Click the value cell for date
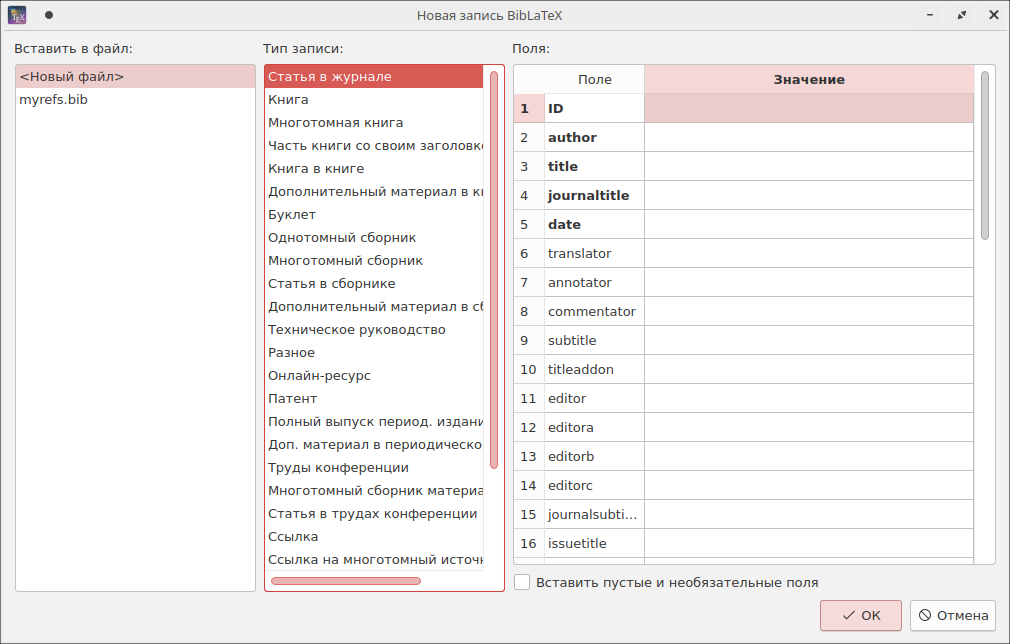 coord(809,224)
